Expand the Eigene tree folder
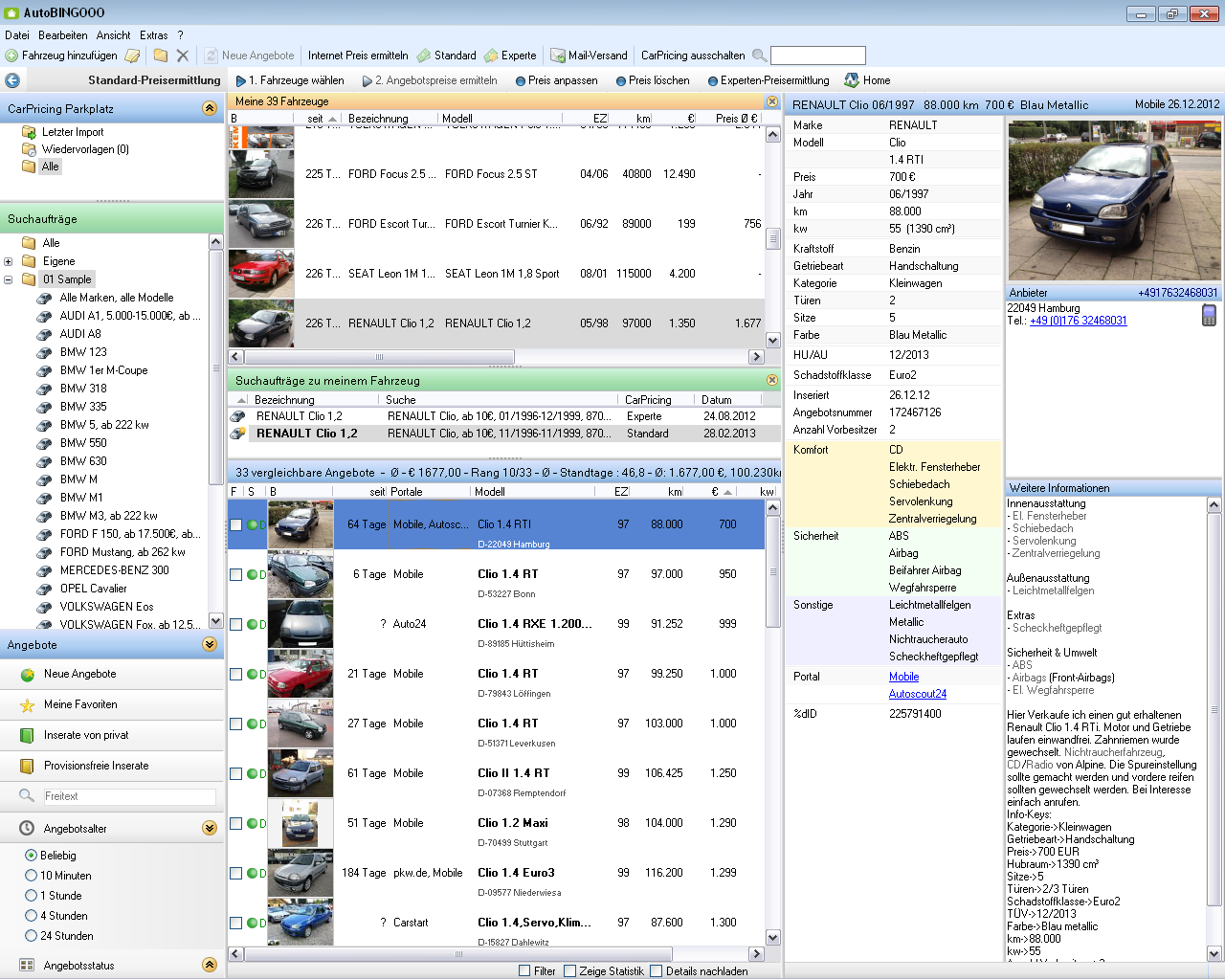The image size is (1225, 980). 9,261
